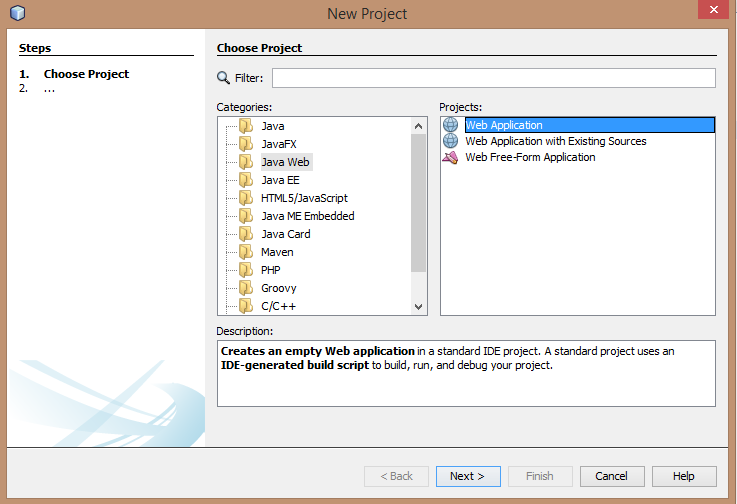Click the project Description text area
The image size is (737, 504).
(x=466, y=373)
